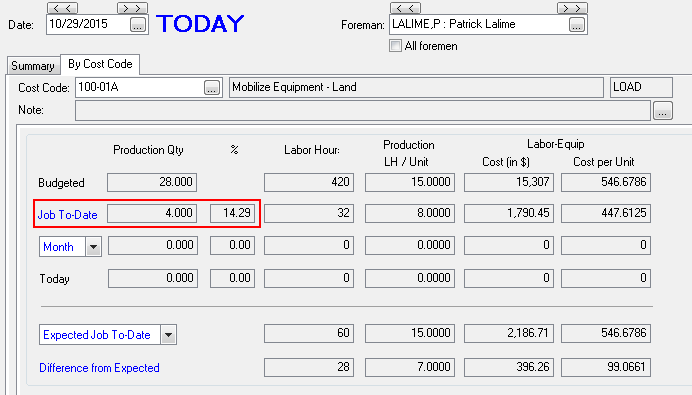Viewport: 692px width, 395px height.
Task: Click Budgeted Cost value 15,307
Action: coord(509,182)
